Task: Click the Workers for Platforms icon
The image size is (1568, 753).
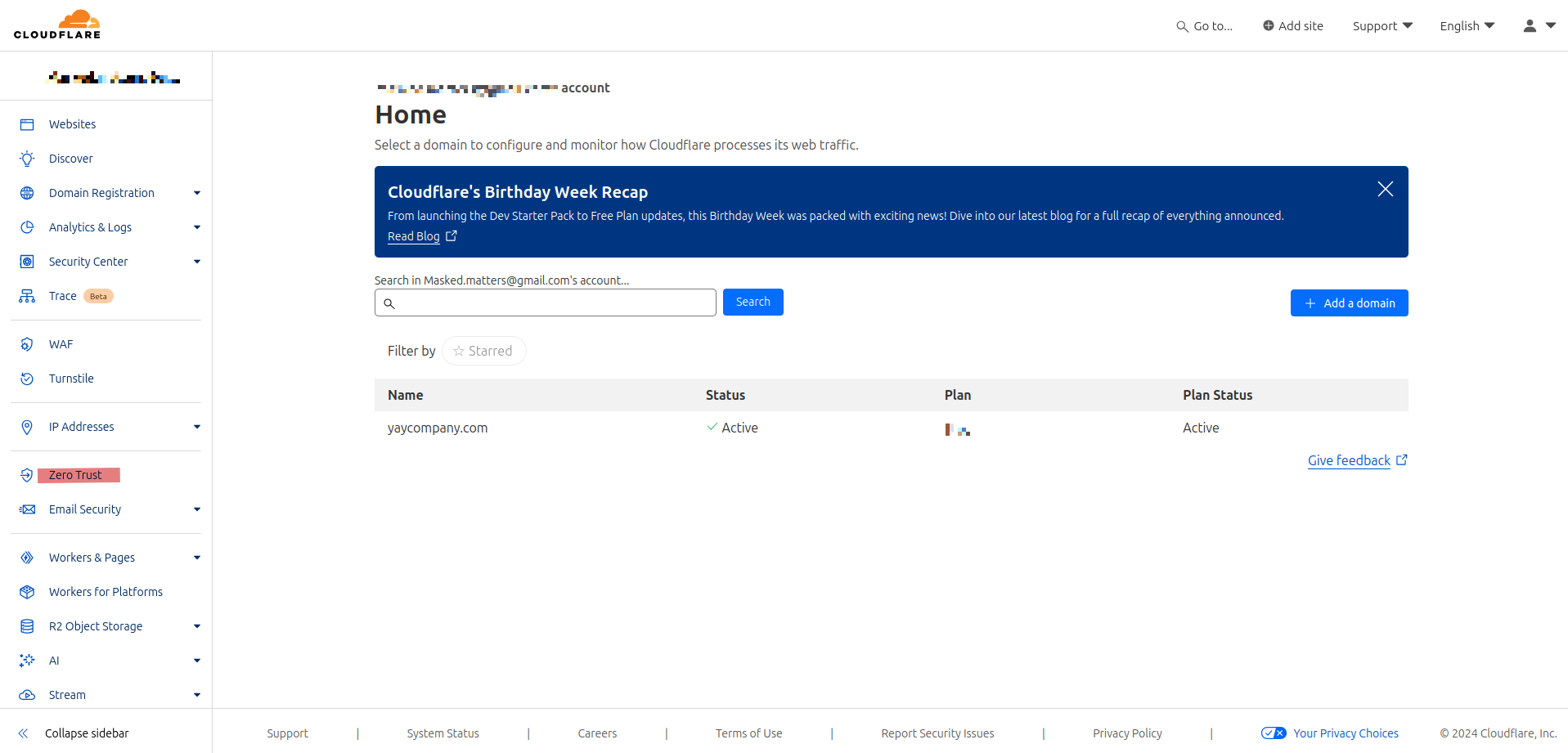Action: (27, 592)
